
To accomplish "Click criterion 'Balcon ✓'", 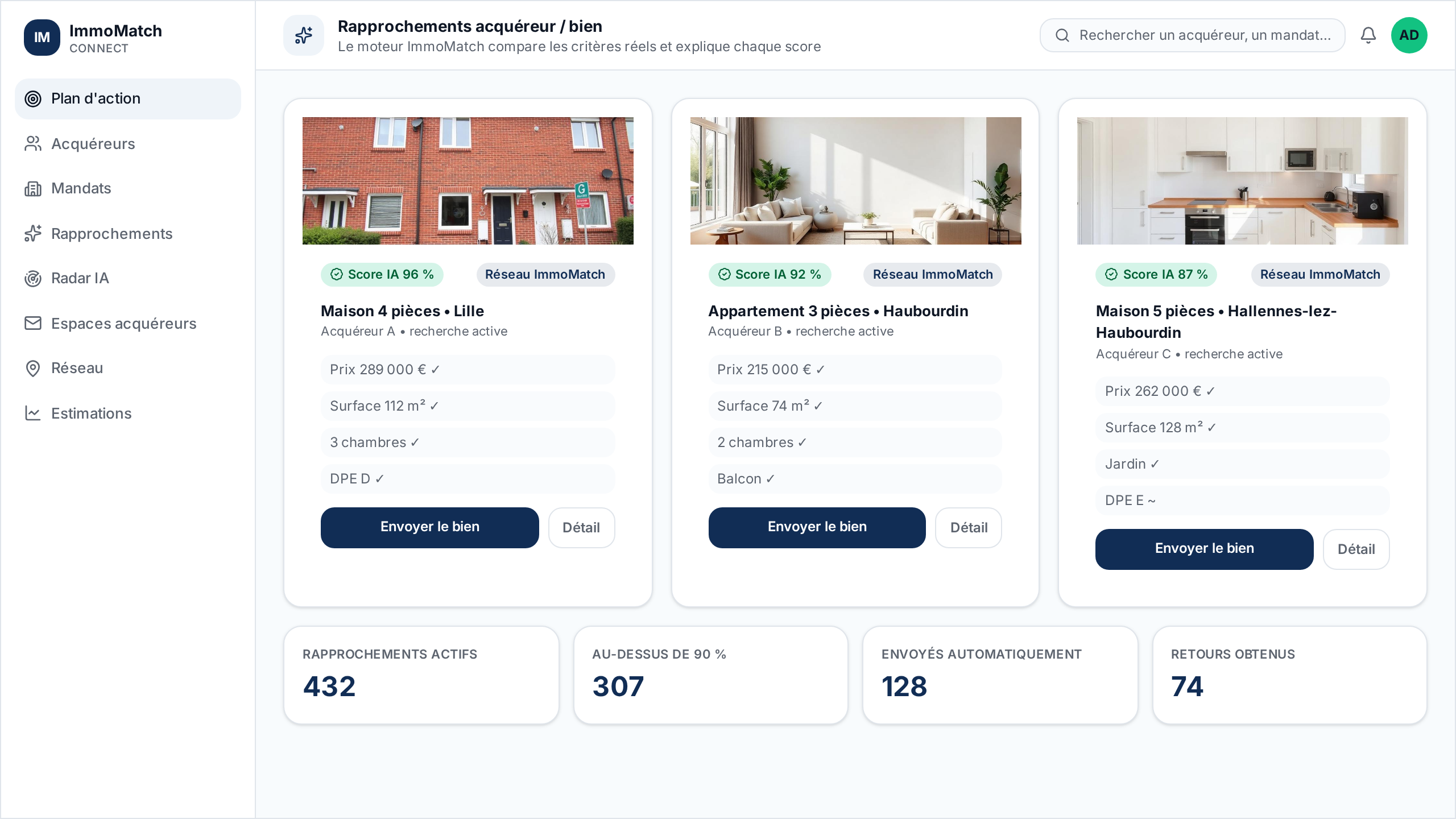I will point(855,479).
